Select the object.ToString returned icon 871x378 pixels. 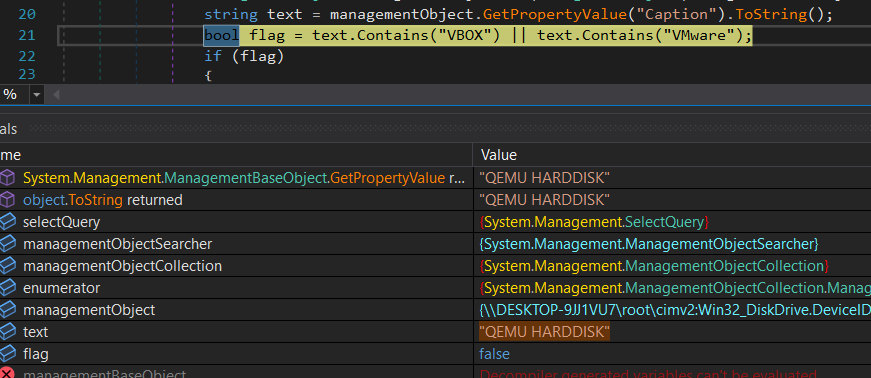(7, 200)
